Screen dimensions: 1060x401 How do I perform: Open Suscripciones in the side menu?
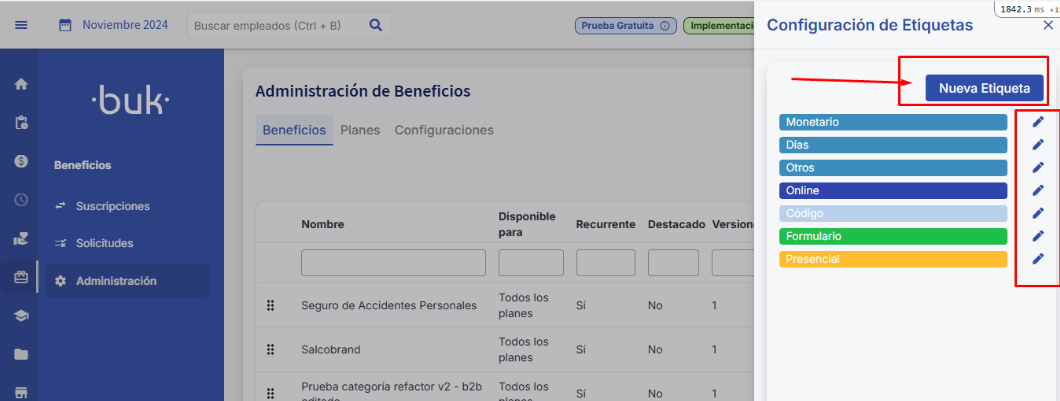(113, 206)
